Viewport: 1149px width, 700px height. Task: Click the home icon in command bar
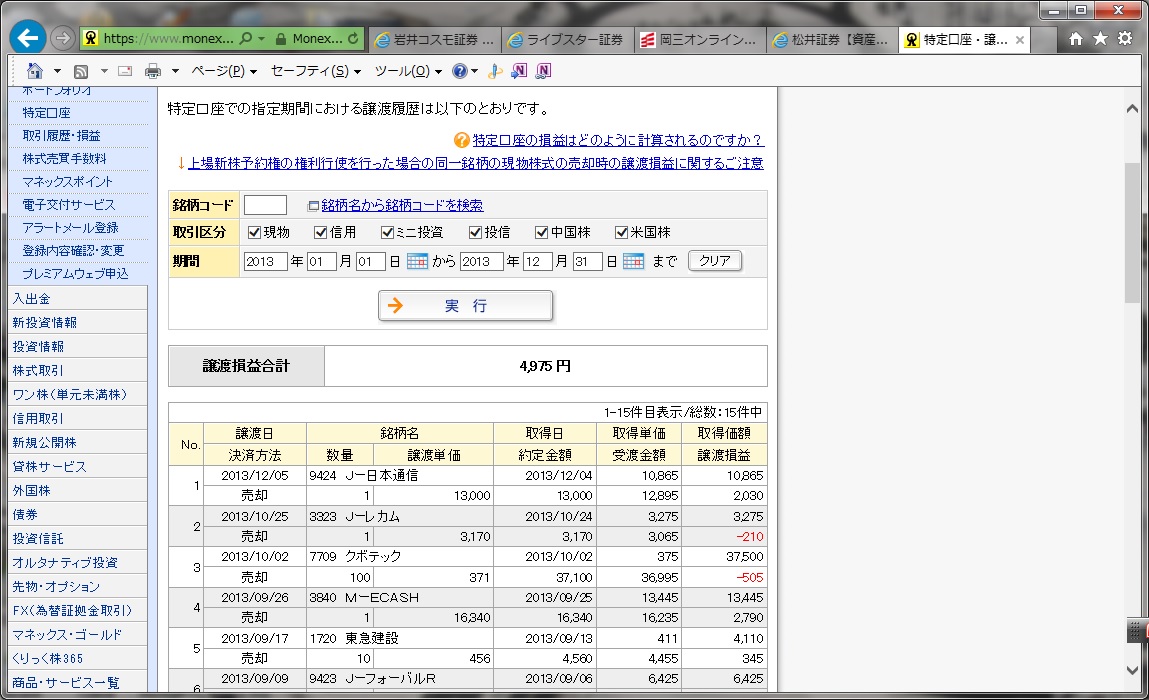34,71
